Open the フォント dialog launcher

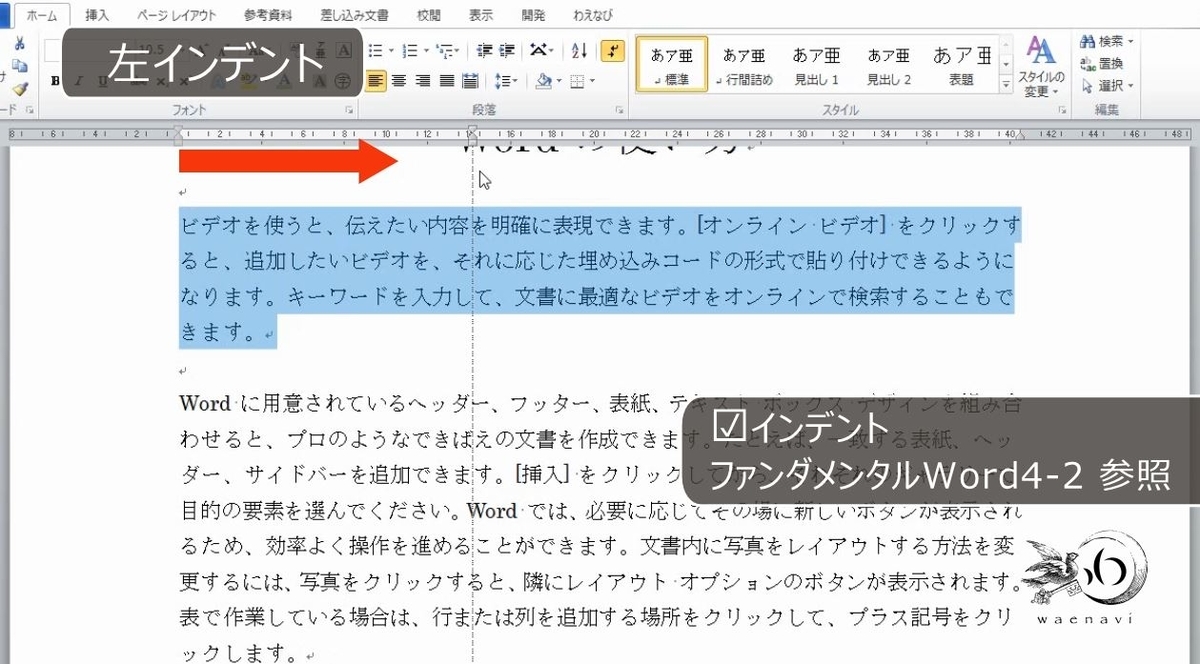349,110
